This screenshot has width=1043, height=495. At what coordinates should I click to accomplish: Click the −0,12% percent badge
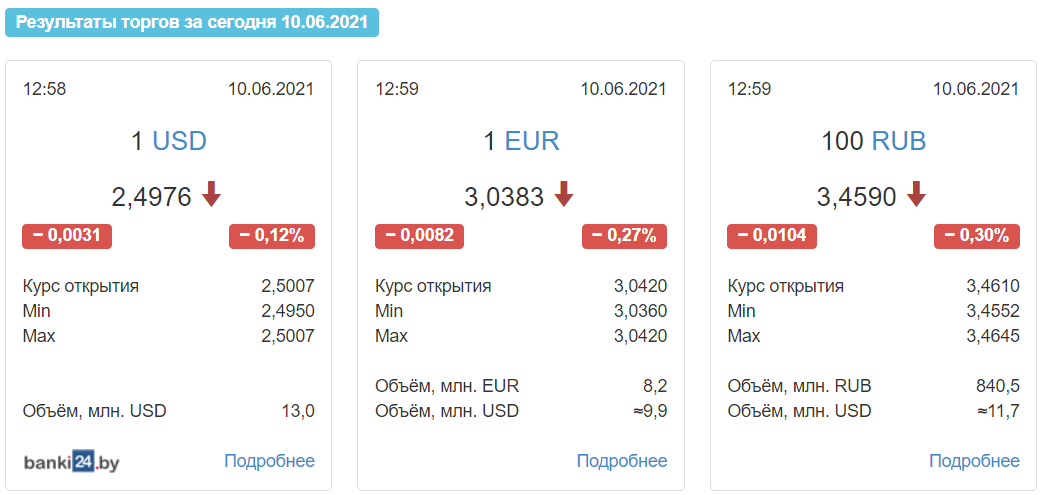point(272,236)
